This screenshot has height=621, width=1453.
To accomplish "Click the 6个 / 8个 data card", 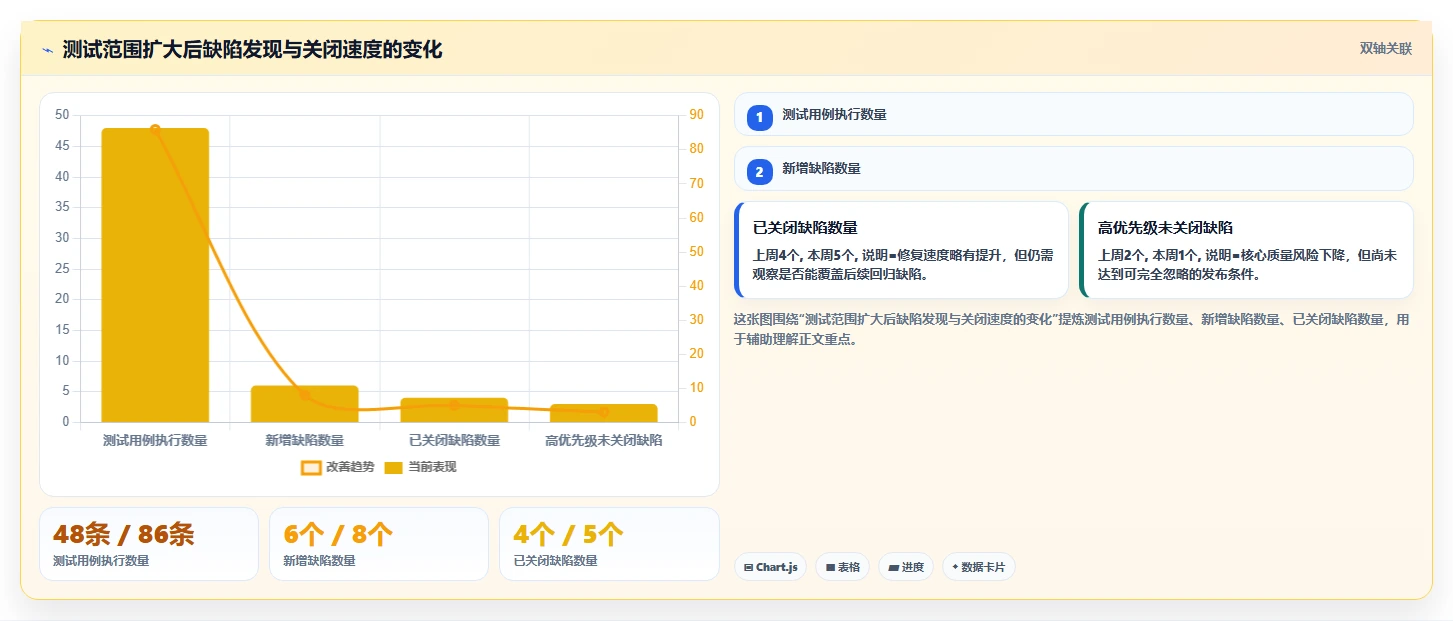I will pyautogui.click(x=379, y=544).
